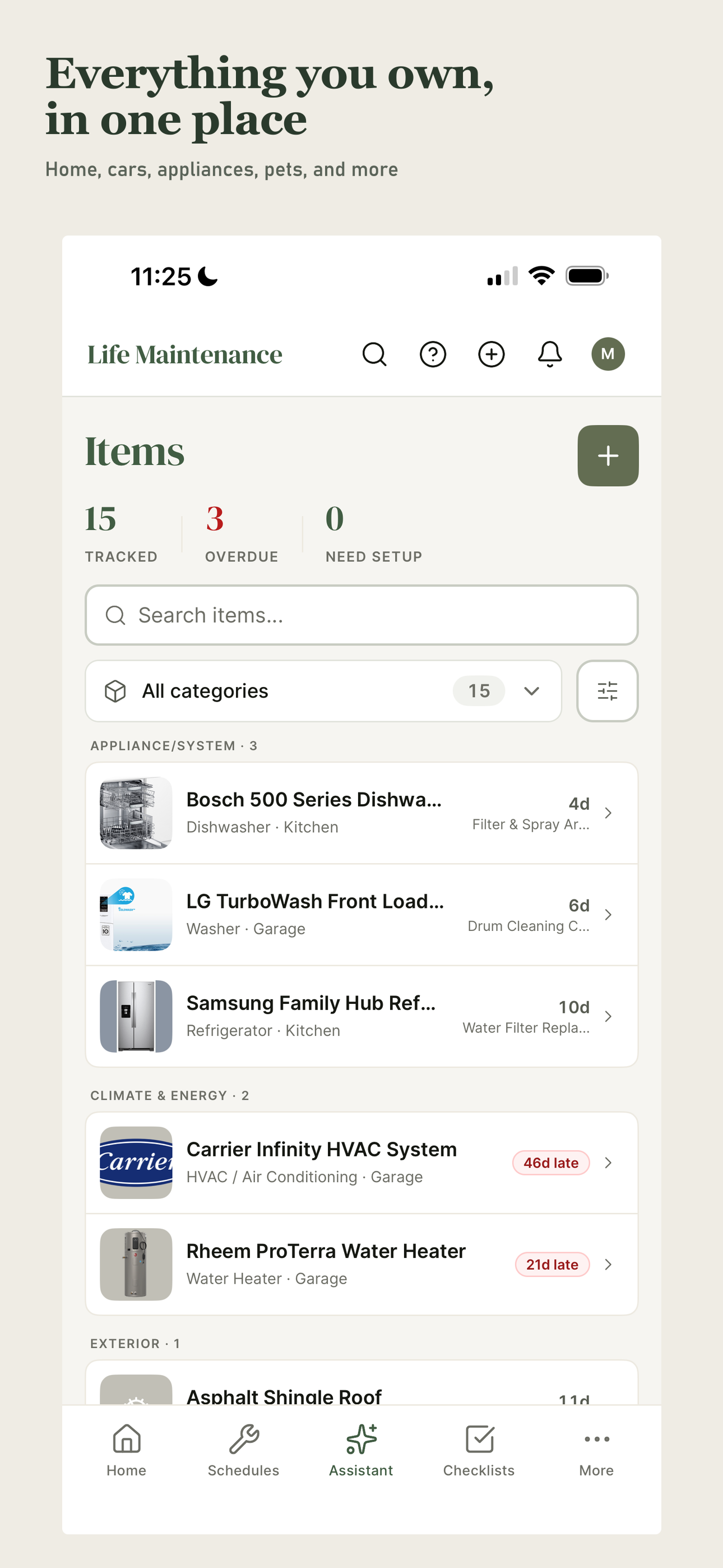Select the Asphalt Shingle Roof title
Viewport: 723px width, 1568px height.
[x=284, y=1396]
